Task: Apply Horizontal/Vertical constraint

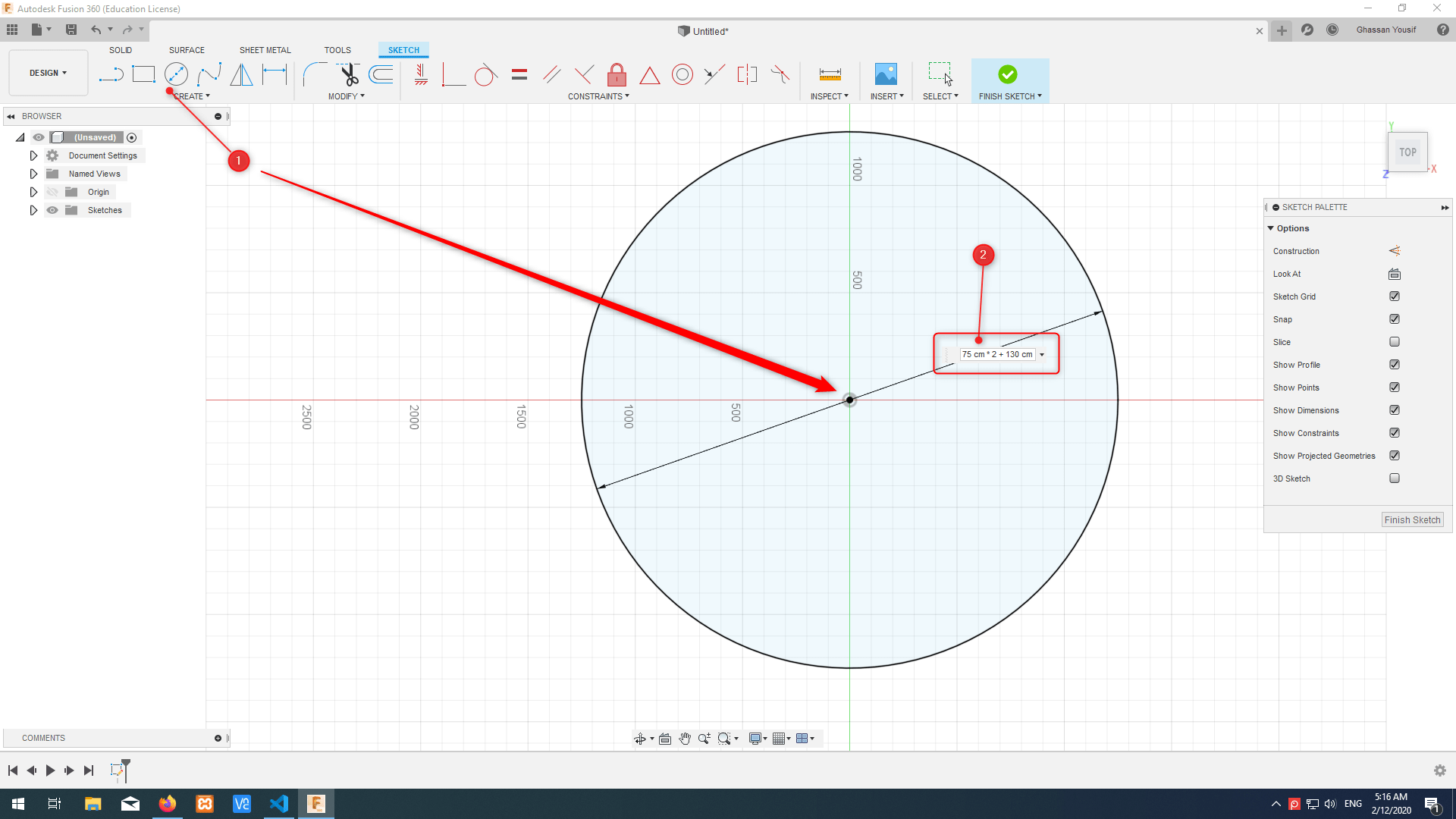Action: (x=422, y=74)
